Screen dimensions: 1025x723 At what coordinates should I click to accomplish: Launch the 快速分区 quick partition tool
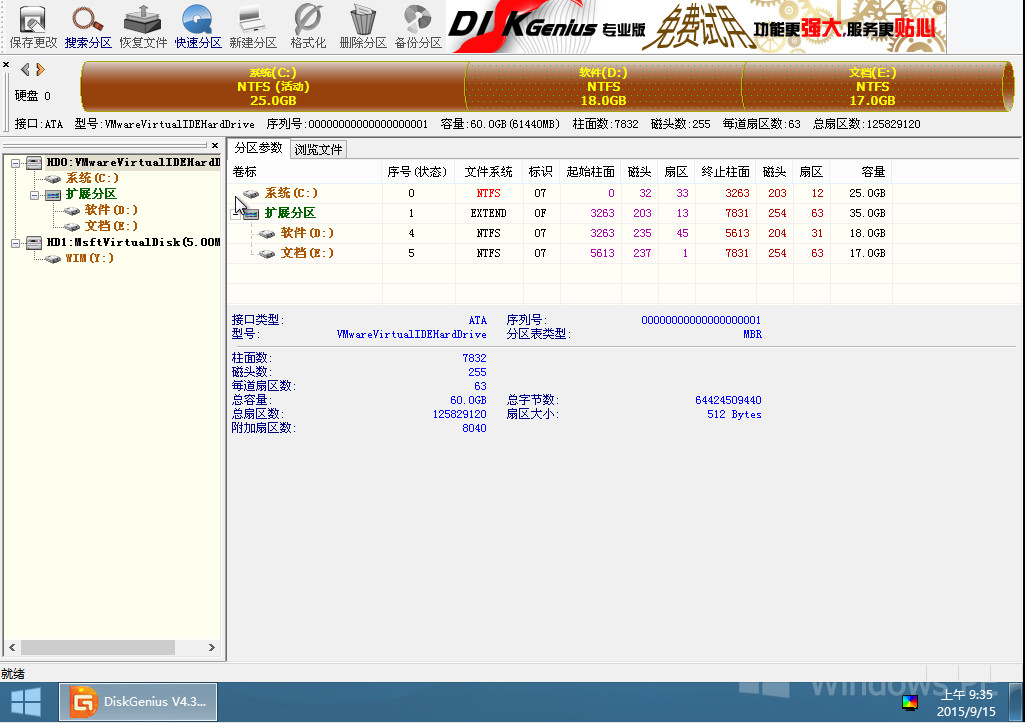pos(197,27)
